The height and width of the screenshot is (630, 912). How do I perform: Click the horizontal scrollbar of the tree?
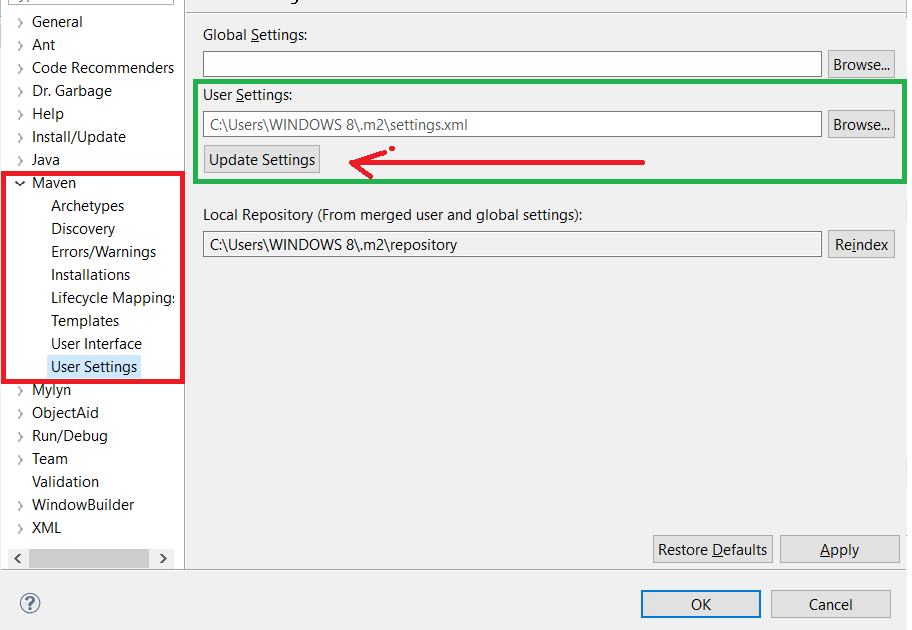point(90,557)
